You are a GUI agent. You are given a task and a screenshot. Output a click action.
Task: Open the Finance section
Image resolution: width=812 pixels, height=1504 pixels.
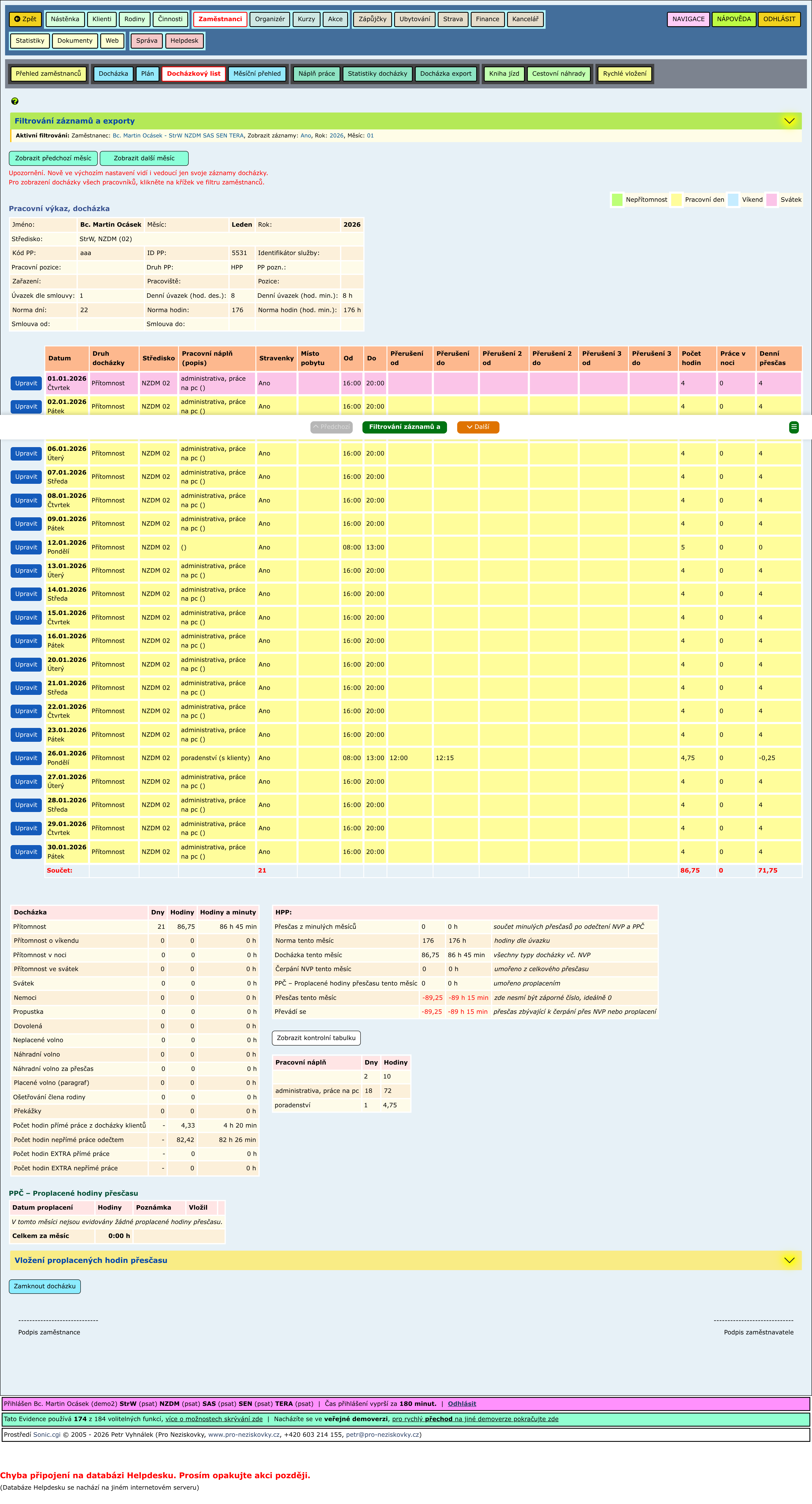[487, 19]
